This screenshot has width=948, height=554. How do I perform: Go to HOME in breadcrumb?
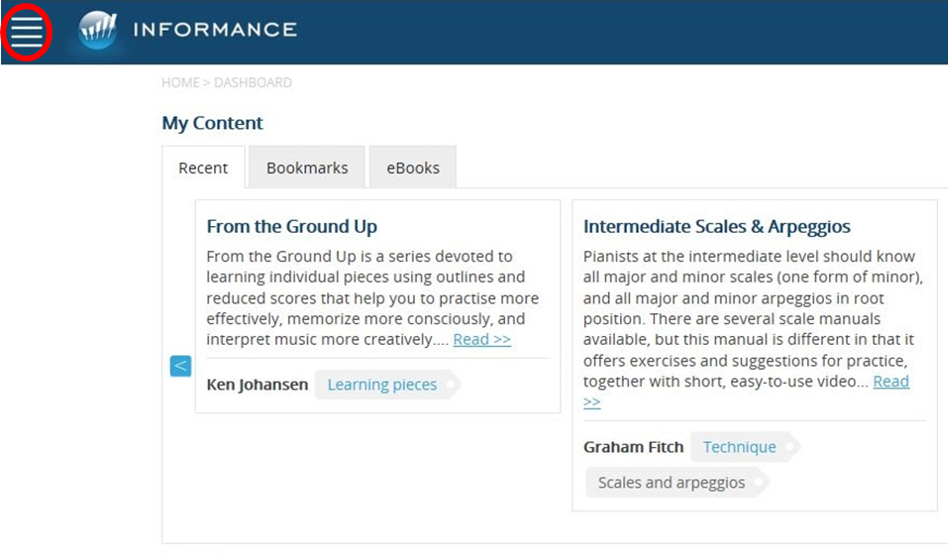(180, 82)
